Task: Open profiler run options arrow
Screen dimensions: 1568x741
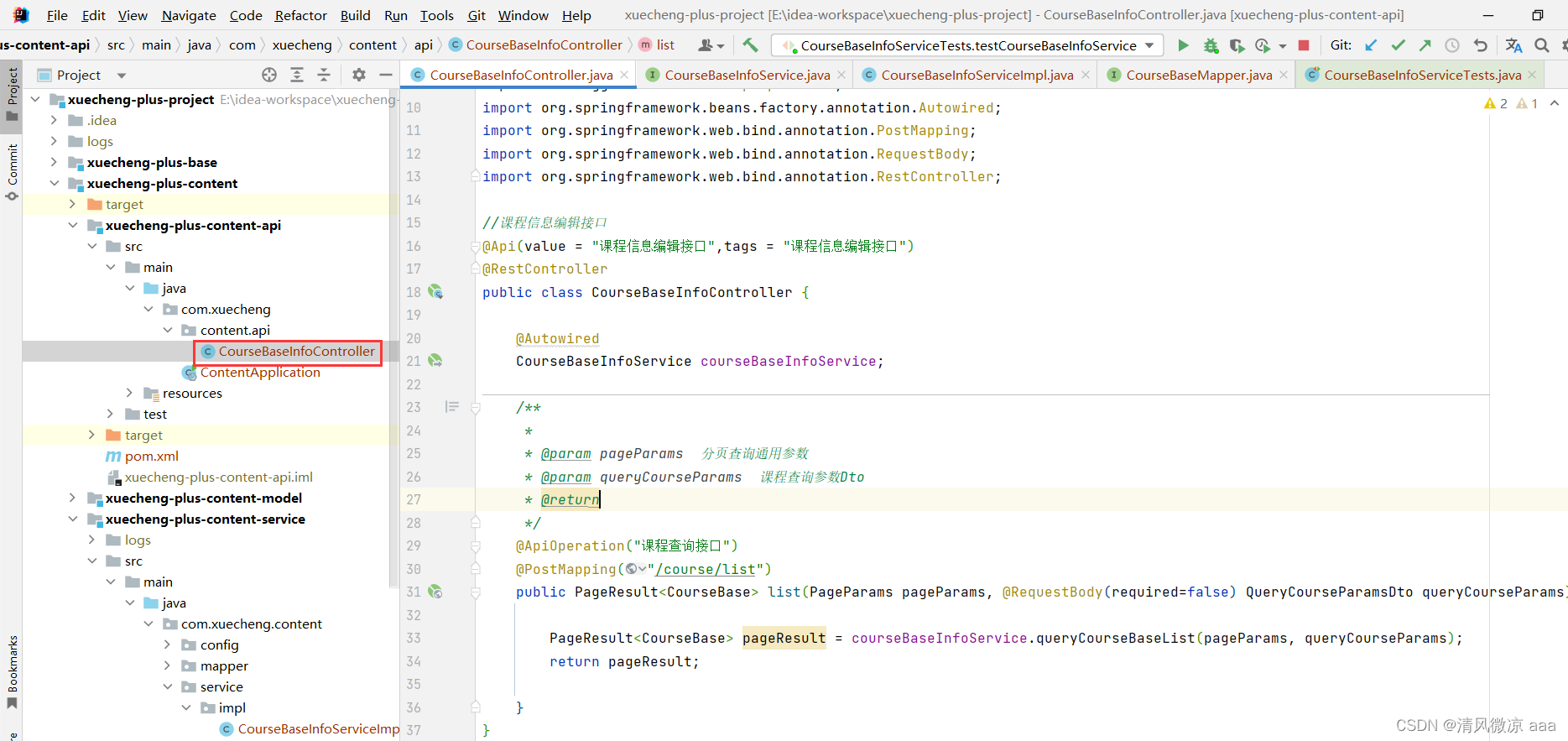Action: pos(1282,46)
